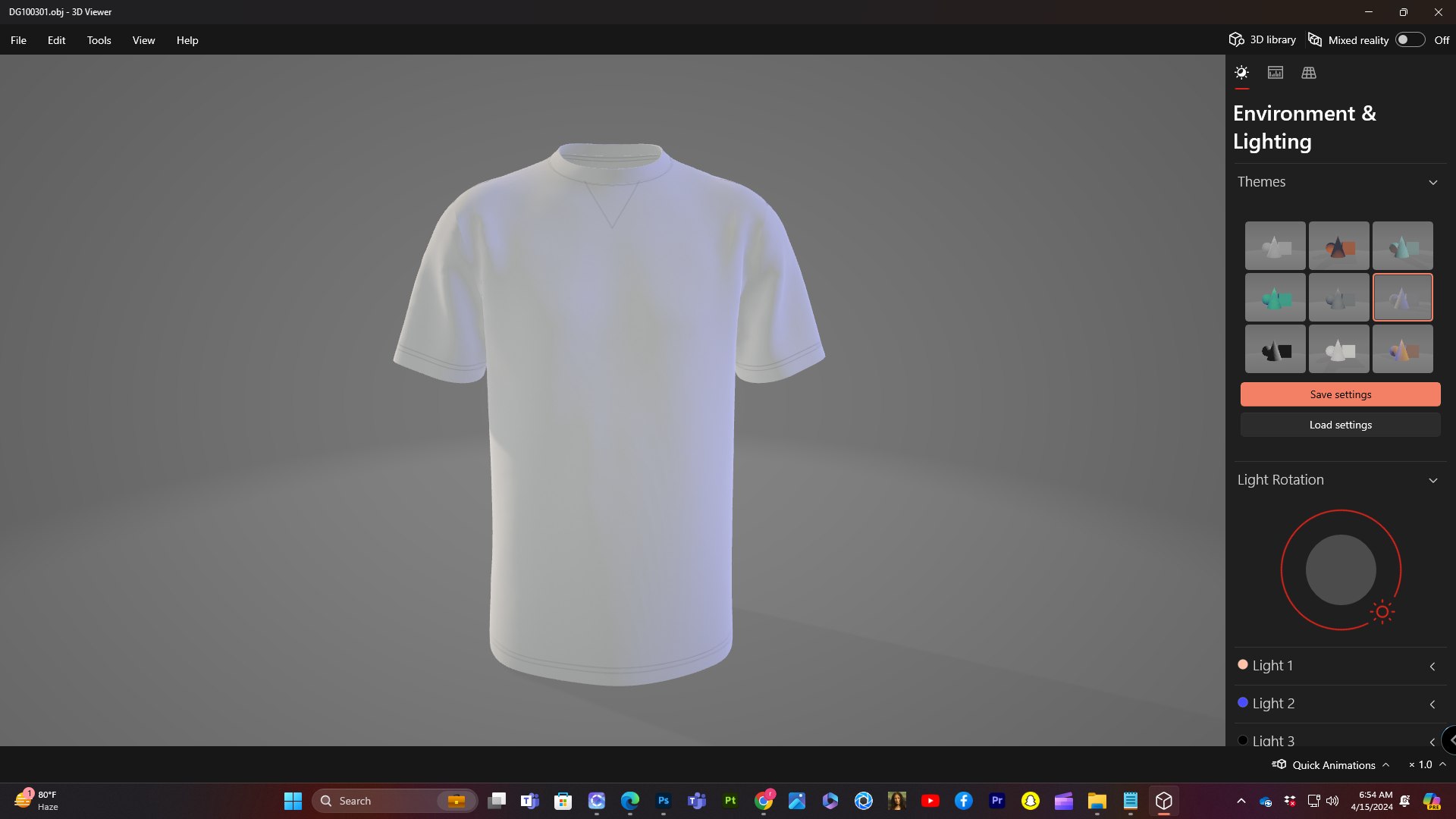Viewport: 1456px width, 819px height.
Task: Click the 3D Viewer taskbar icon
Action: [1164, 801]
